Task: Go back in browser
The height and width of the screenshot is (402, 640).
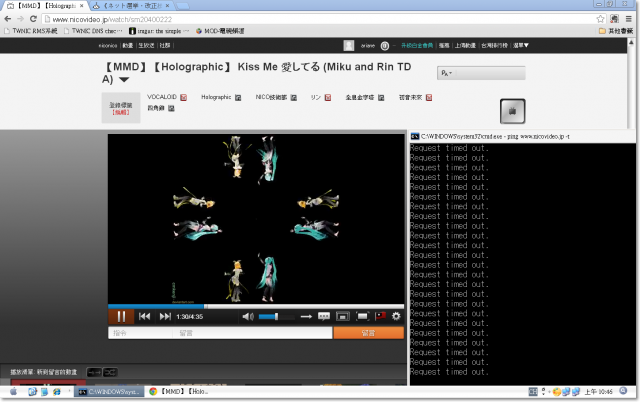Action: [8, 19]
